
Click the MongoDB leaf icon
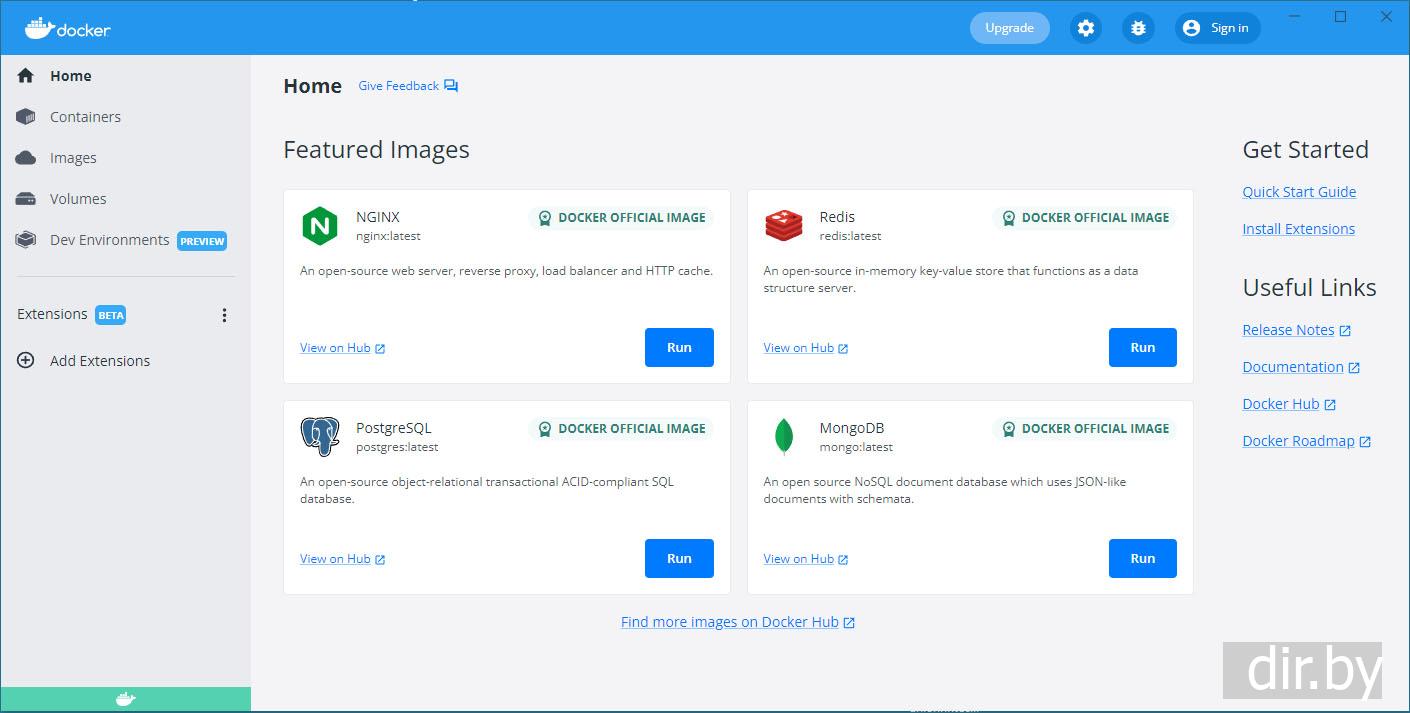click(783, 437)
